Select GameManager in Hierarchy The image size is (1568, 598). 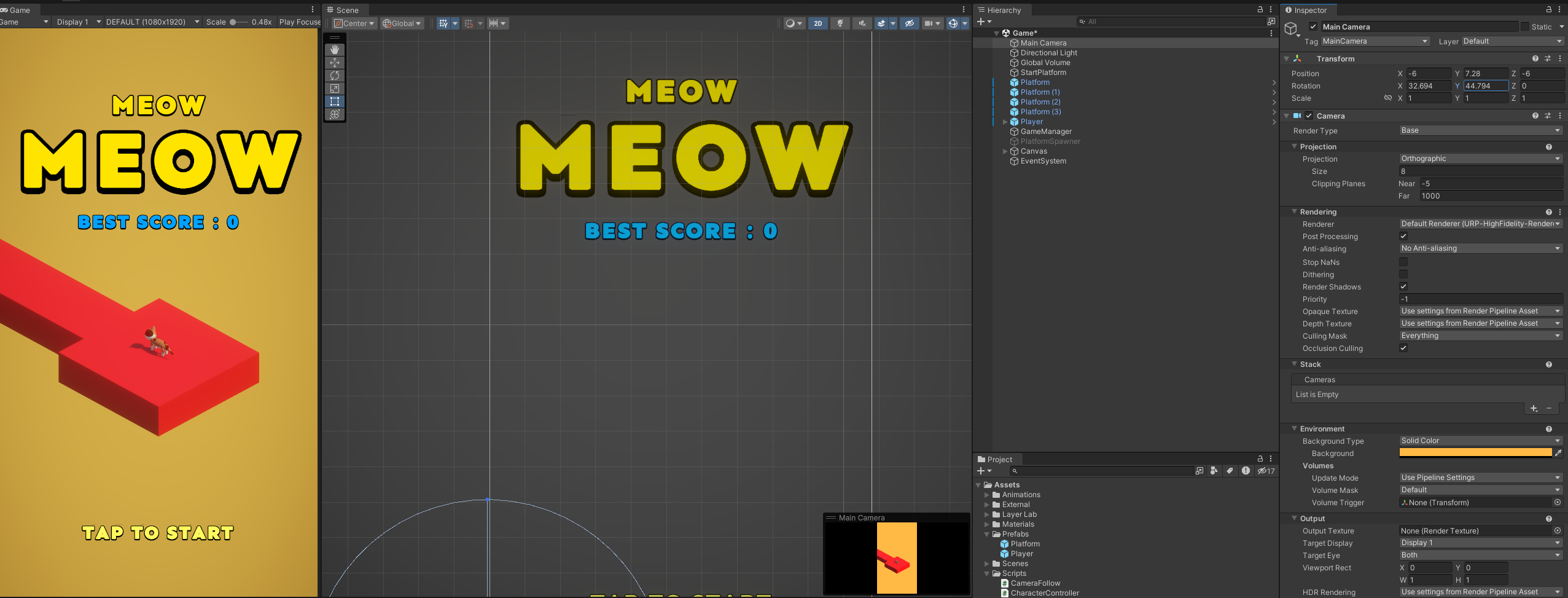click(1046, 132)
